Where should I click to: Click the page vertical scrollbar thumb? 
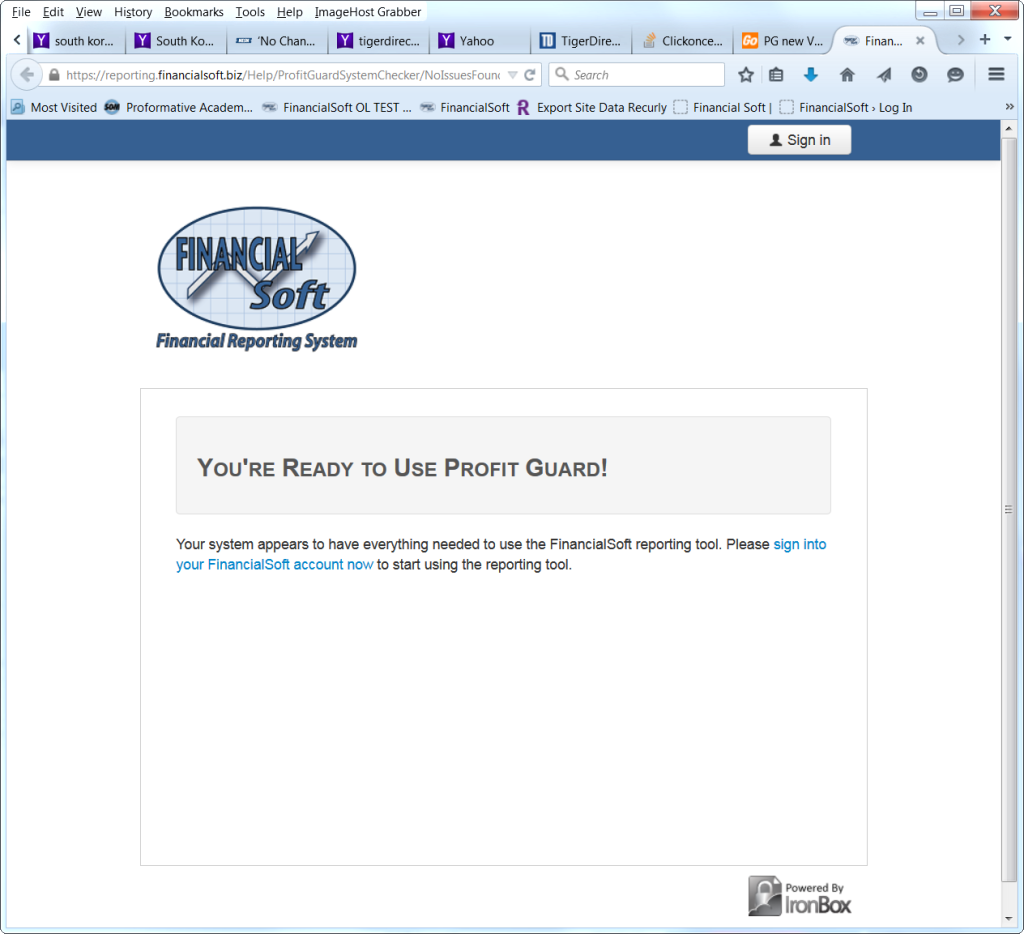[x=1009, y=509]
